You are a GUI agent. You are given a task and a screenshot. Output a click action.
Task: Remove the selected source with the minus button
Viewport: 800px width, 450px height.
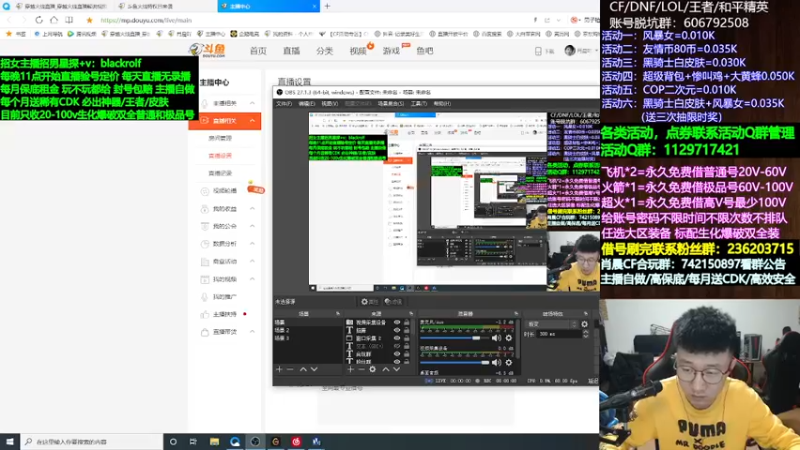point(361,369)
